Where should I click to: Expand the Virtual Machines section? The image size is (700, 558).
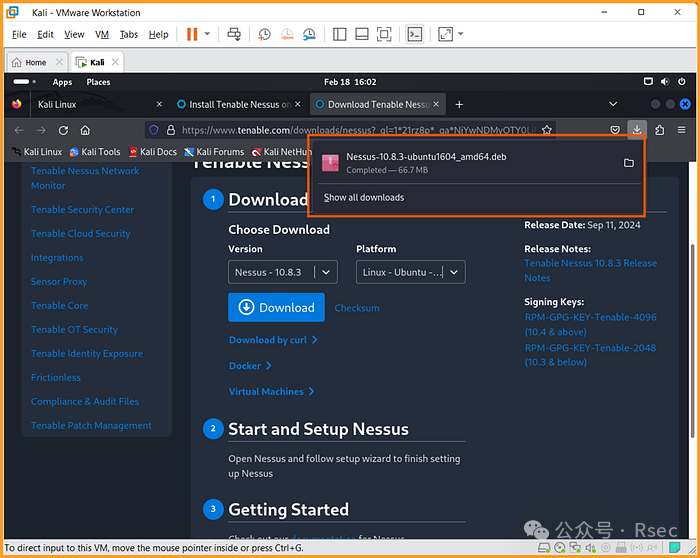(x=271, y=391)
